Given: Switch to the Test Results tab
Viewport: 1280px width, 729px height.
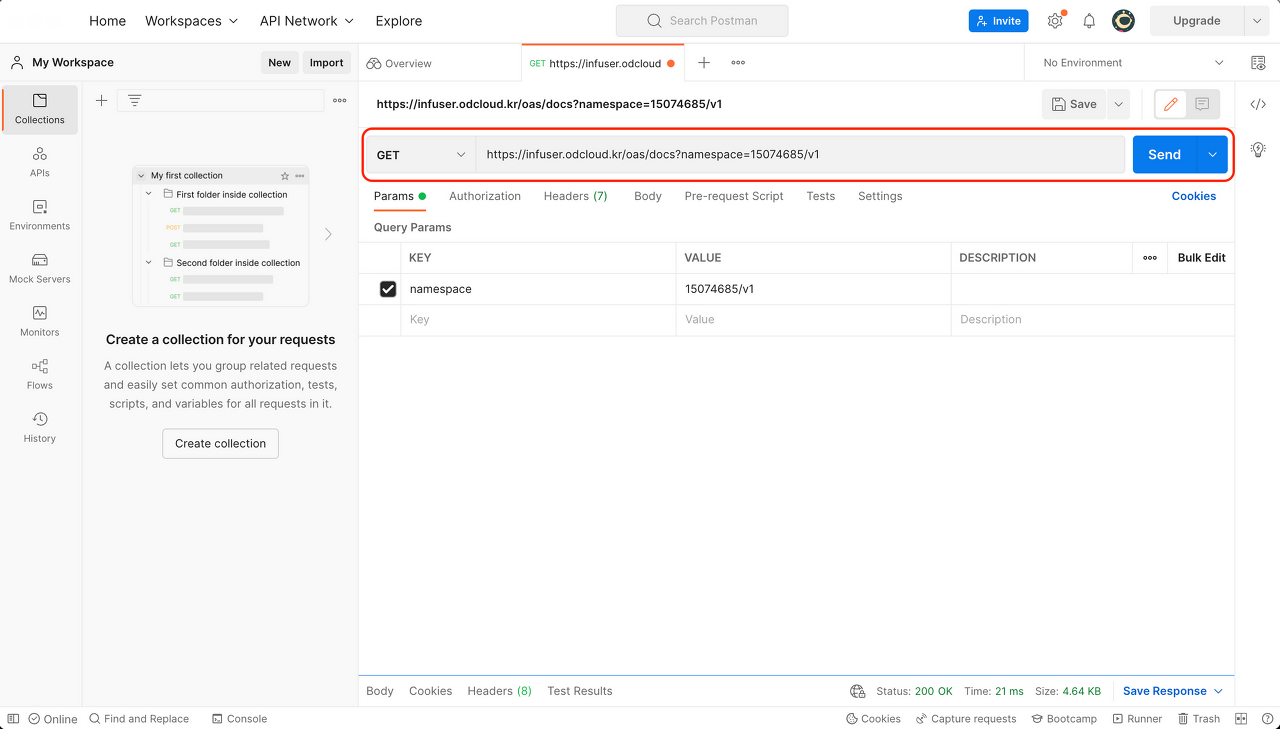Looking at the screenshot, I should [x=580, y=691].
